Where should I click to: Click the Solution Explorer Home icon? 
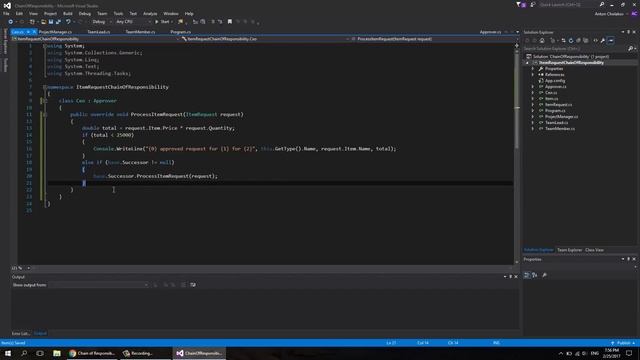[542, 40]
